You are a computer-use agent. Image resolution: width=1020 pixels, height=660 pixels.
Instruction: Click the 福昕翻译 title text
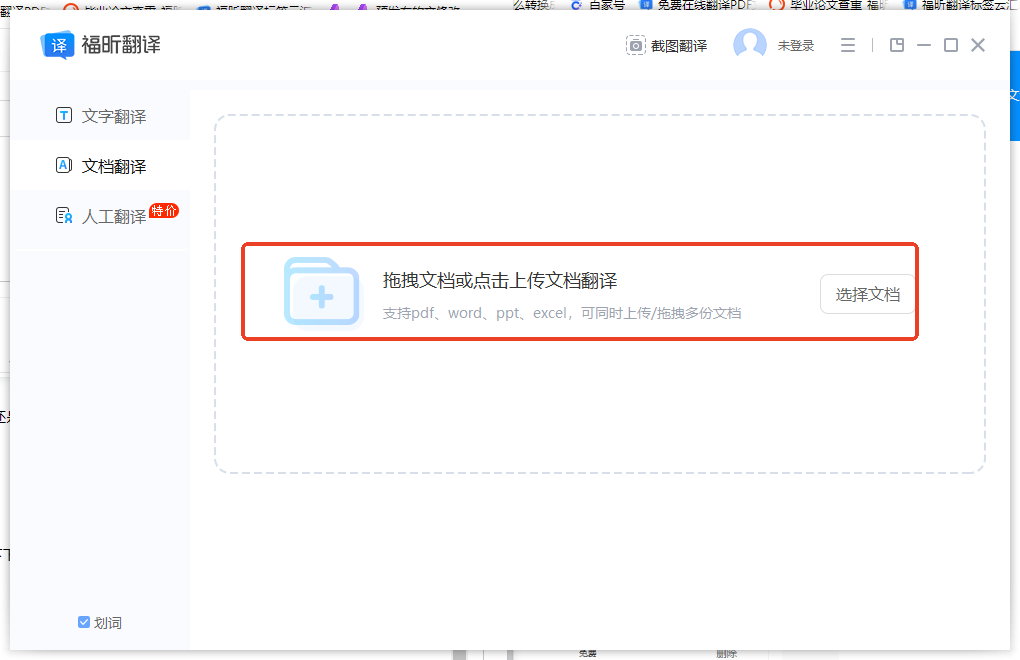[x=121, y=45]
